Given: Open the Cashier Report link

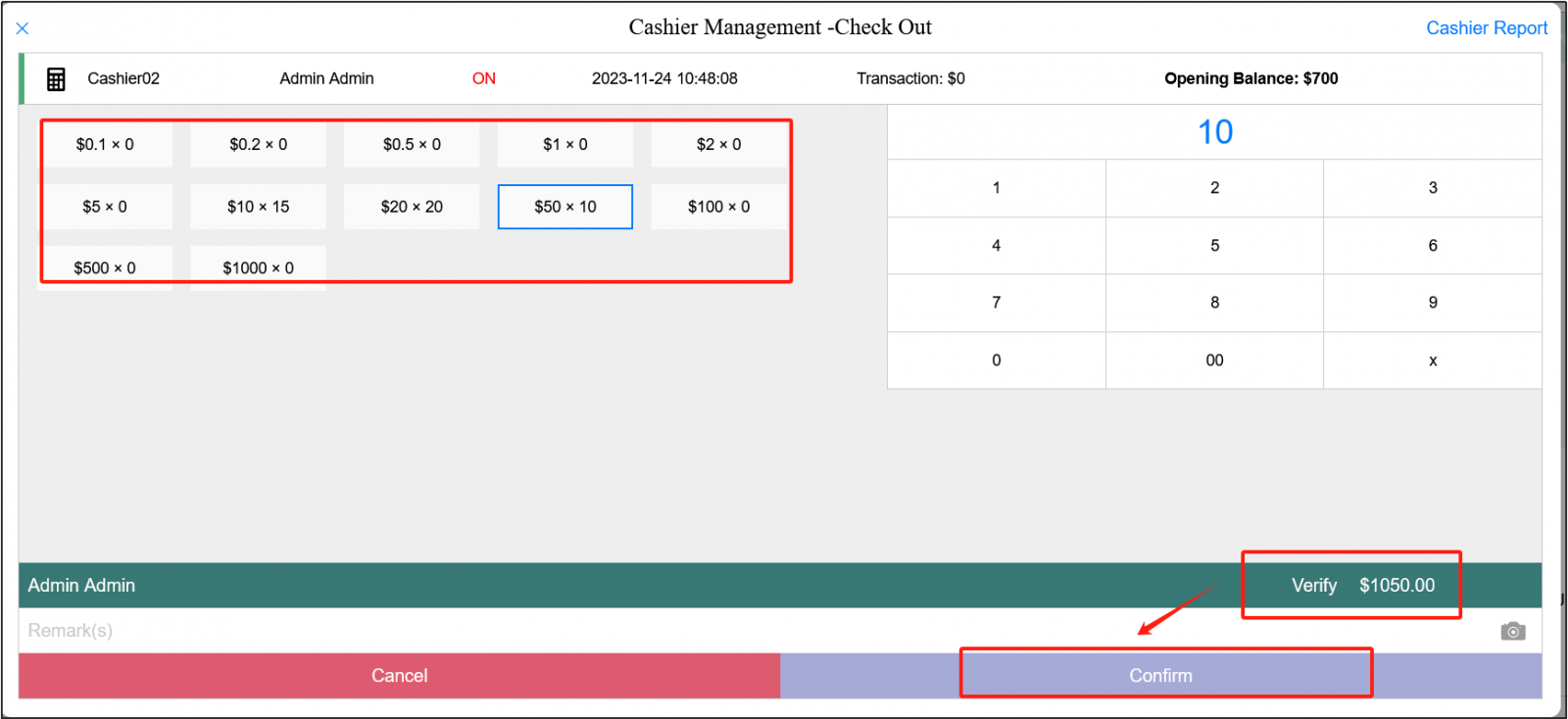Looking at the screenshot, I should tap(1486, 28).
